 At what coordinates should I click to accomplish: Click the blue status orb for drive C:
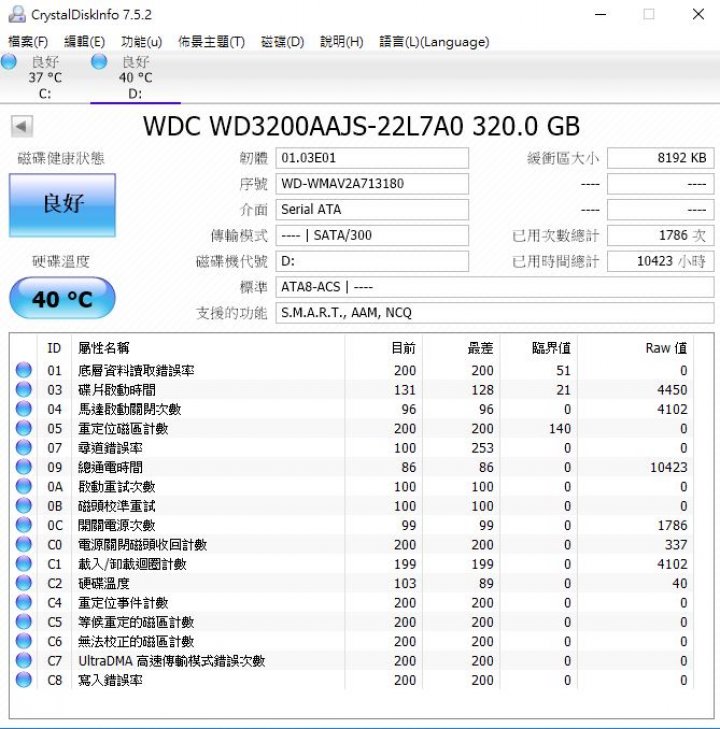click(x=10, y=62)
